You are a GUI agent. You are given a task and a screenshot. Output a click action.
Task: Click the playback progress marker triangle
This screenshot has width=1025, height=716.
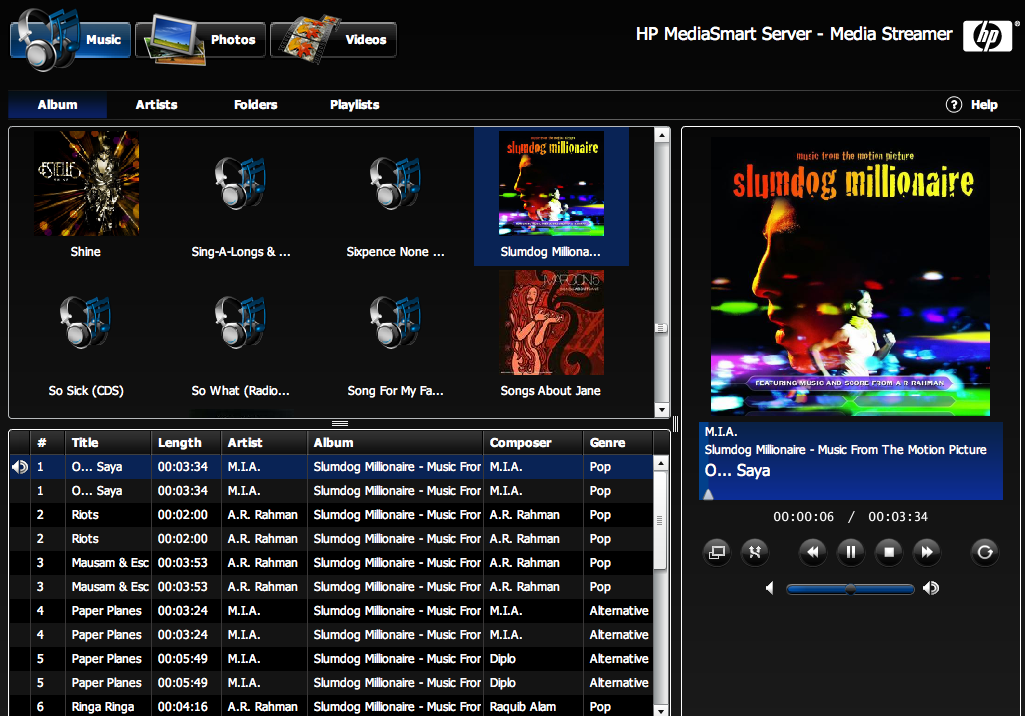click(708, 494)
